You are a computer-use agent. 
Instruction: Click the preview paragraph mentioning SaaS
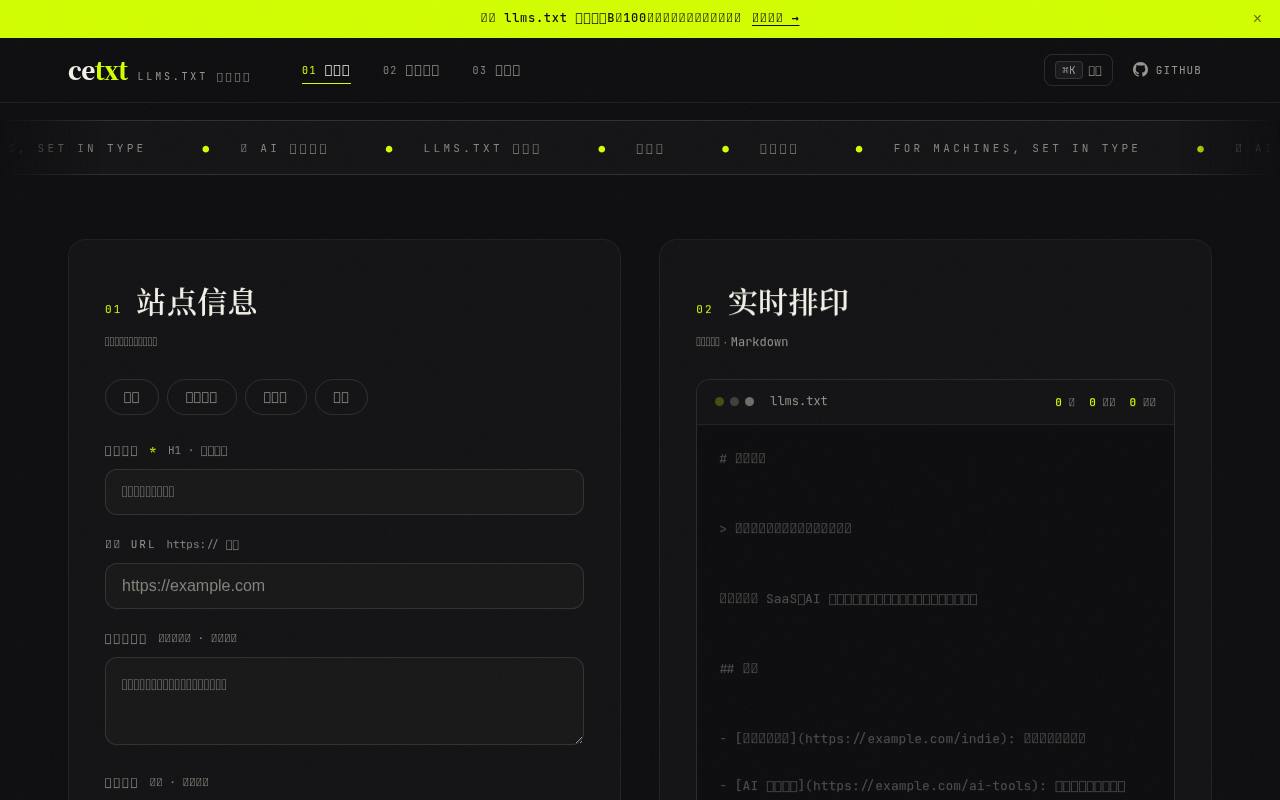848,599
